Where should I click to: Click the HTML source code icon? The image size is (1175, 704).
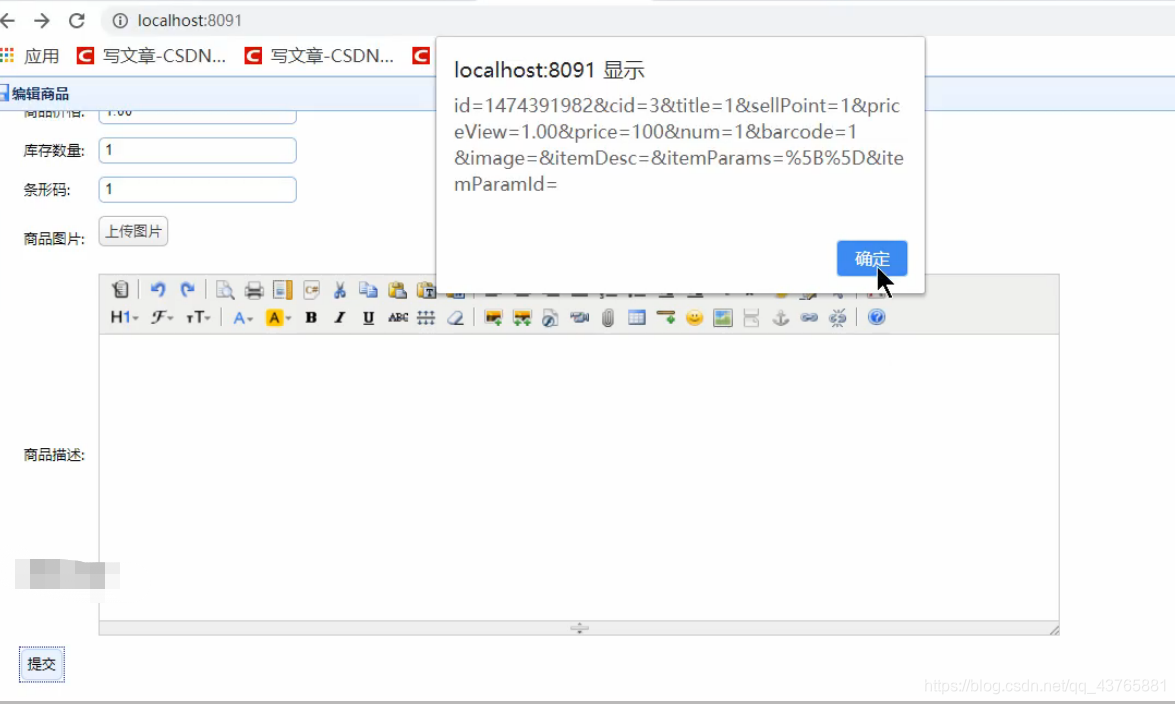tap(120, 289)
